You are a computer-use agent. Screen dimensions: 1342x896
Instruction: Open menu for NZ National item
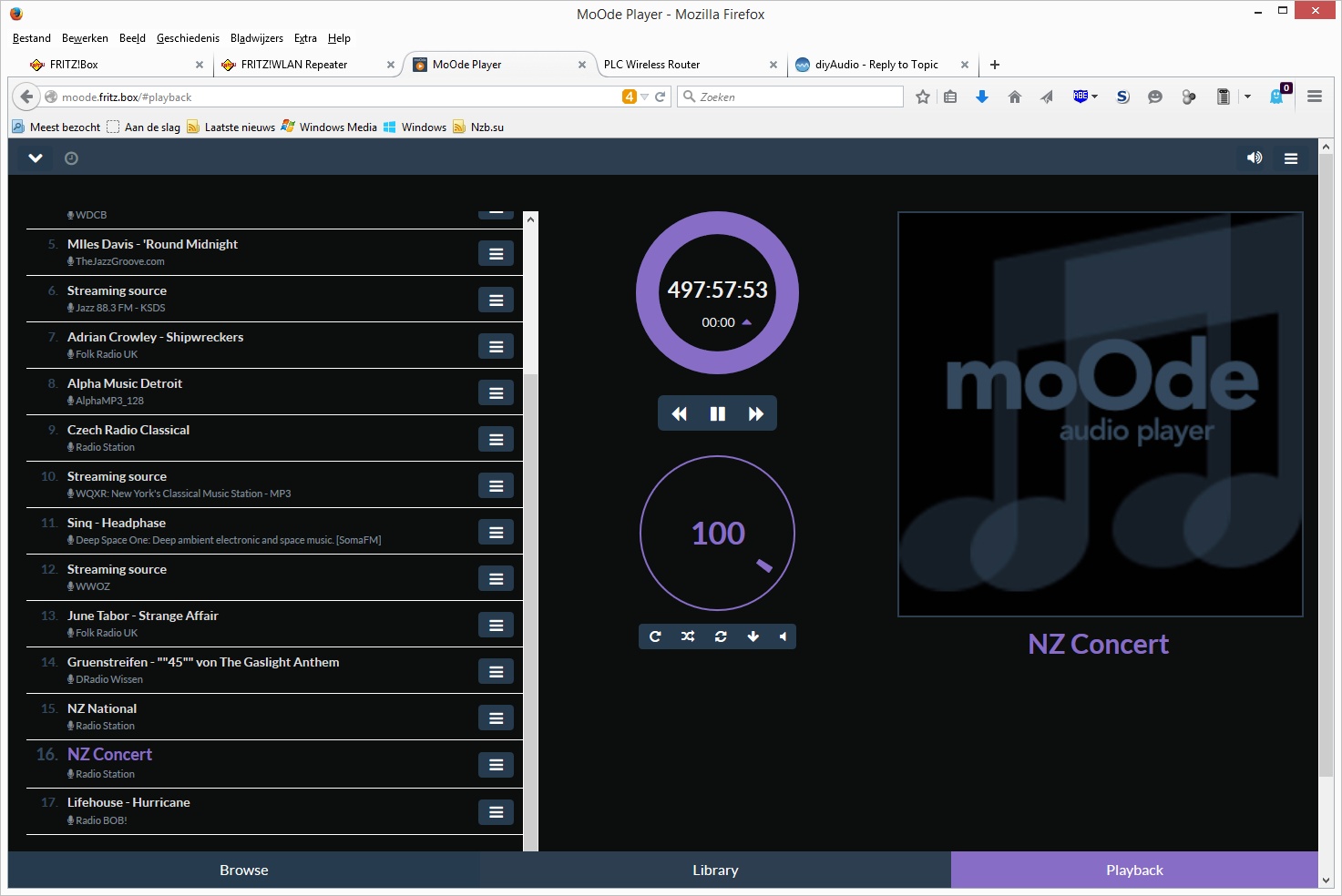pos(497,718)
